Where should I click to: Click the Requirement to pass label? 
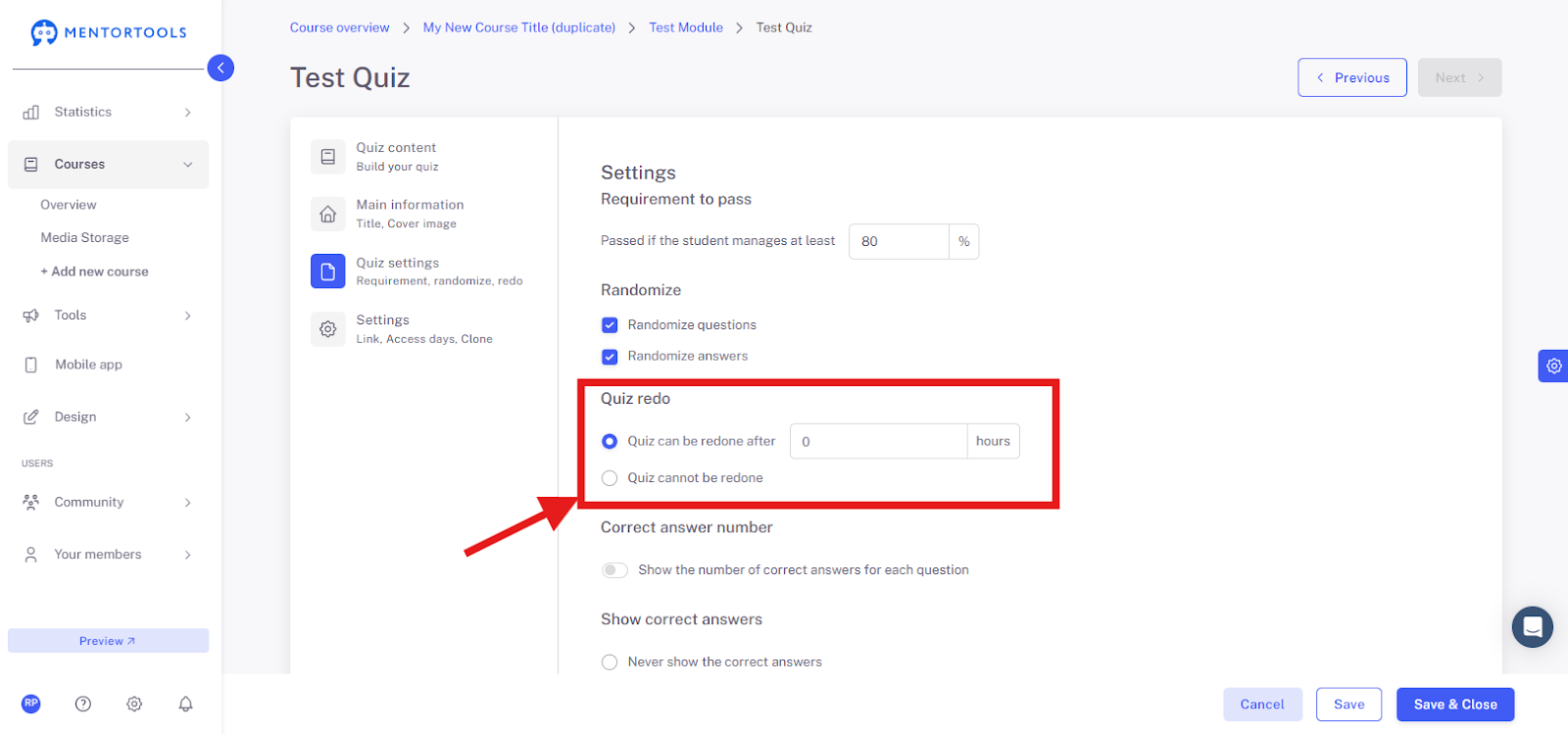coord(676,199)
